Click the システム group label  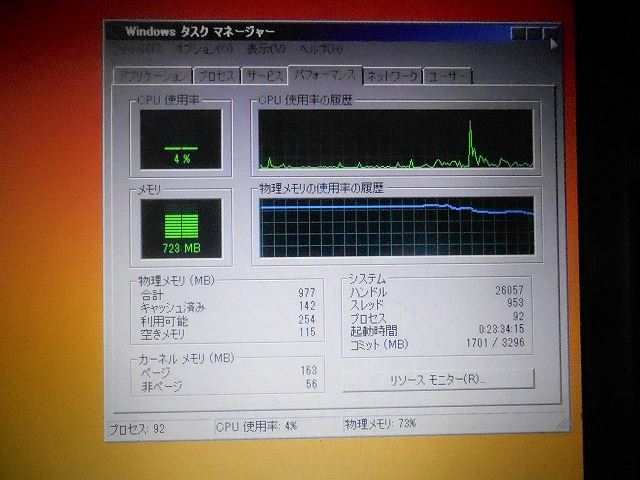[x=367, y=279]
